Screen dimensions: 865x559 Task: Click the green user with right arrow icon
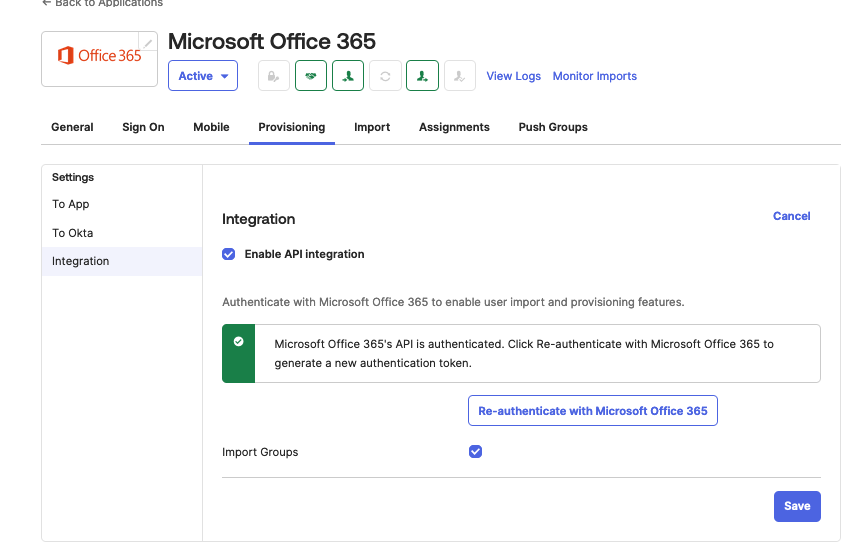[423, 76]
